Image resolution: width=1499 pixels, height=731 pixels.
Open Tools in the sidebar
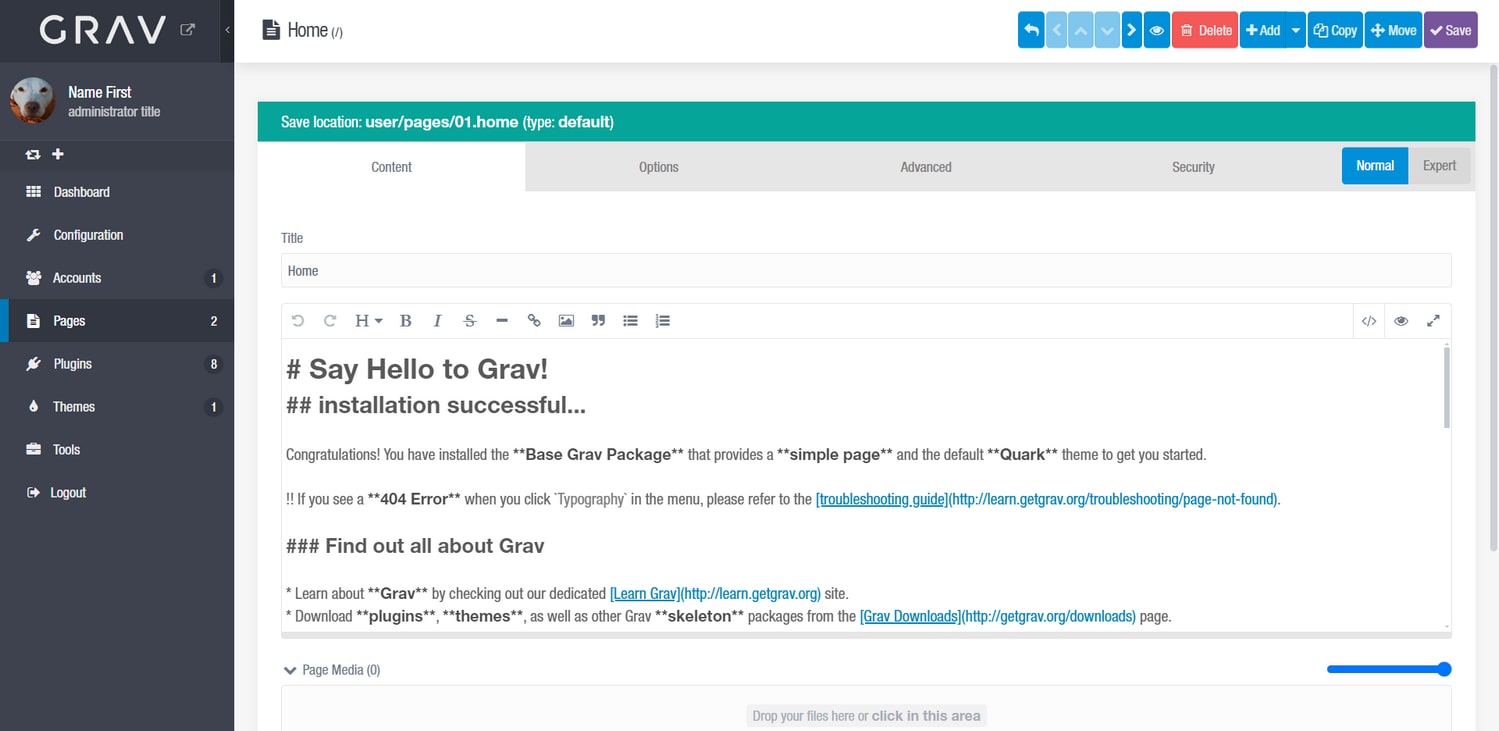coord(117,450)
